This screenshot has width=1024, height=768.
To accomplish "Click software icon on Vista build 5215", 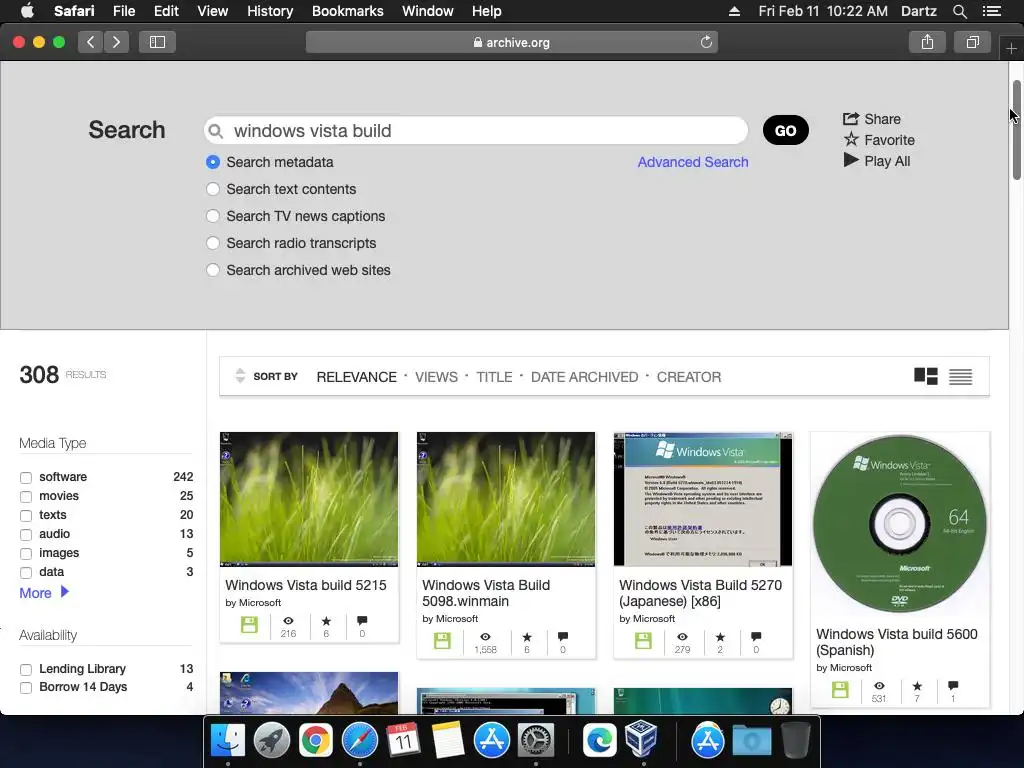I will (249, 625).
